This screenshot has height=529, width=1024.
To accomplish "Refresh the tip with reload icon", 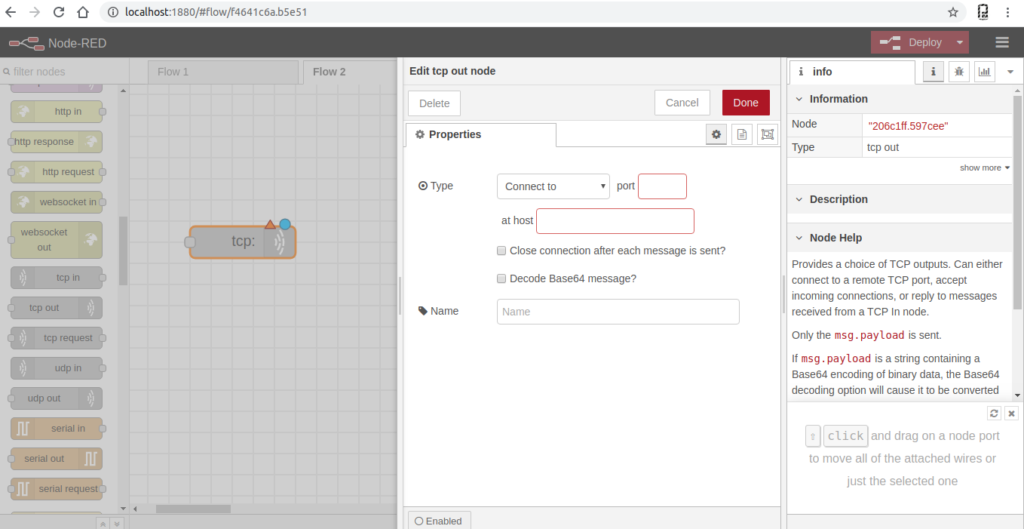I will pyautogui.click(x=994, y=413).
